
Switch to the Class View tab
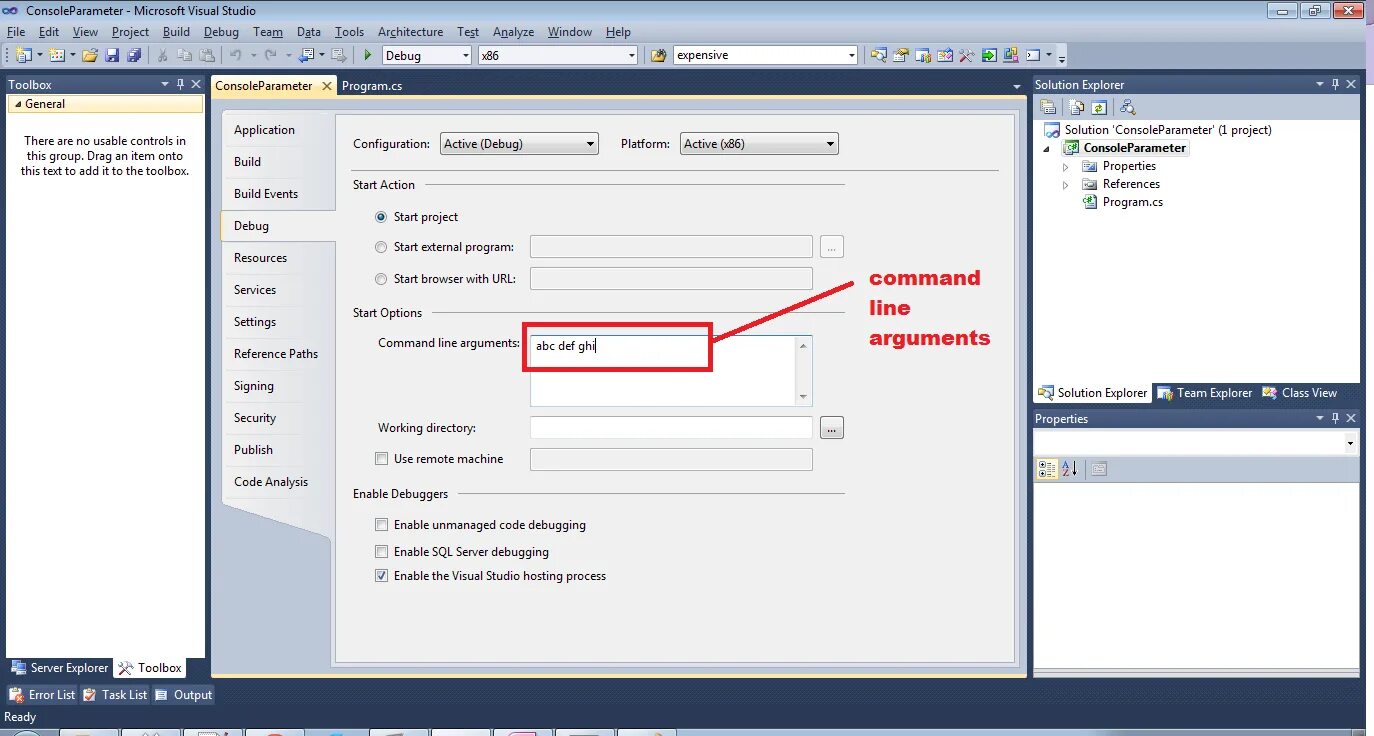coord(1299,393)
